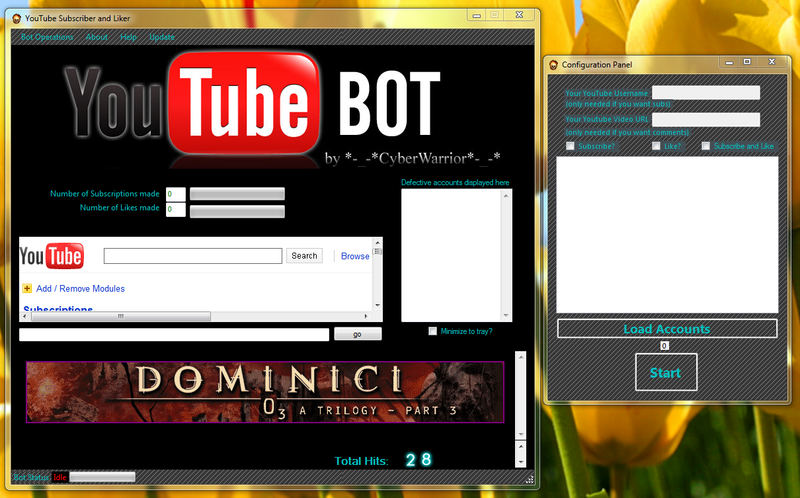Viewport: 800px width, 498px height.
Task: Click the Configuration Panel window icon
Action: click(554, 65)
